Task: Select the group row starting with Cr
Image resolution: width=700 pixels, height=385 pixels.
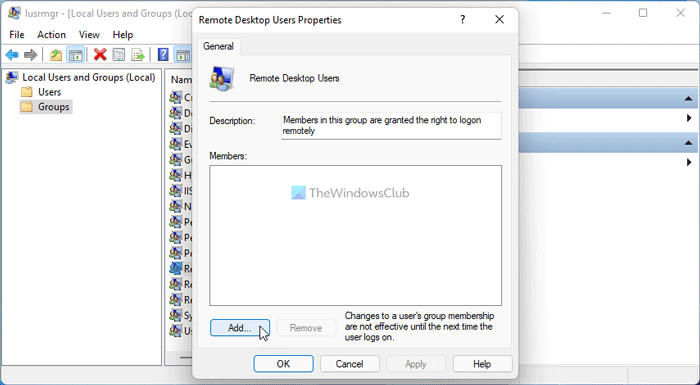Action: pos(181,97)
